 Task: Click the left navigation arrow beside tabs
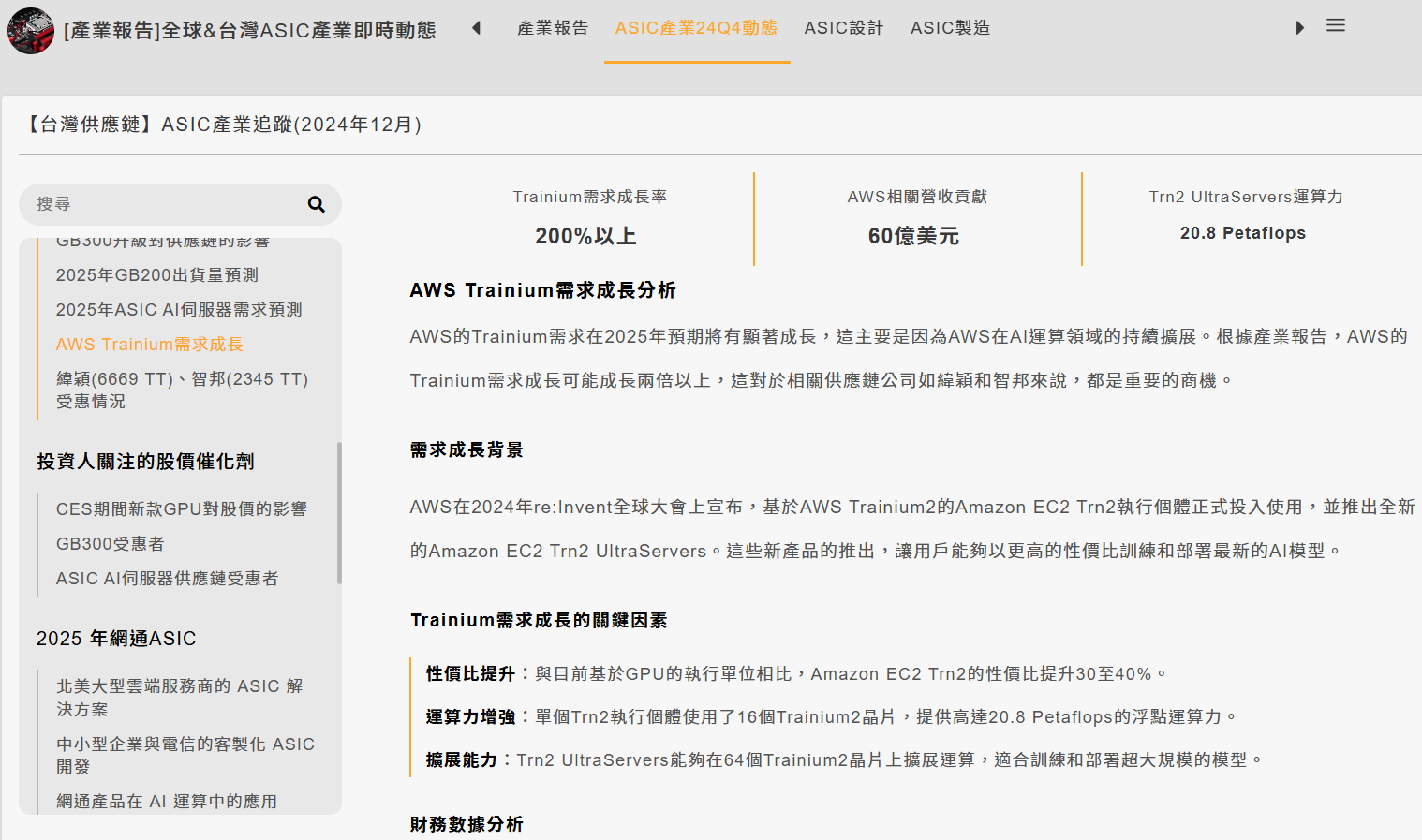477,28
